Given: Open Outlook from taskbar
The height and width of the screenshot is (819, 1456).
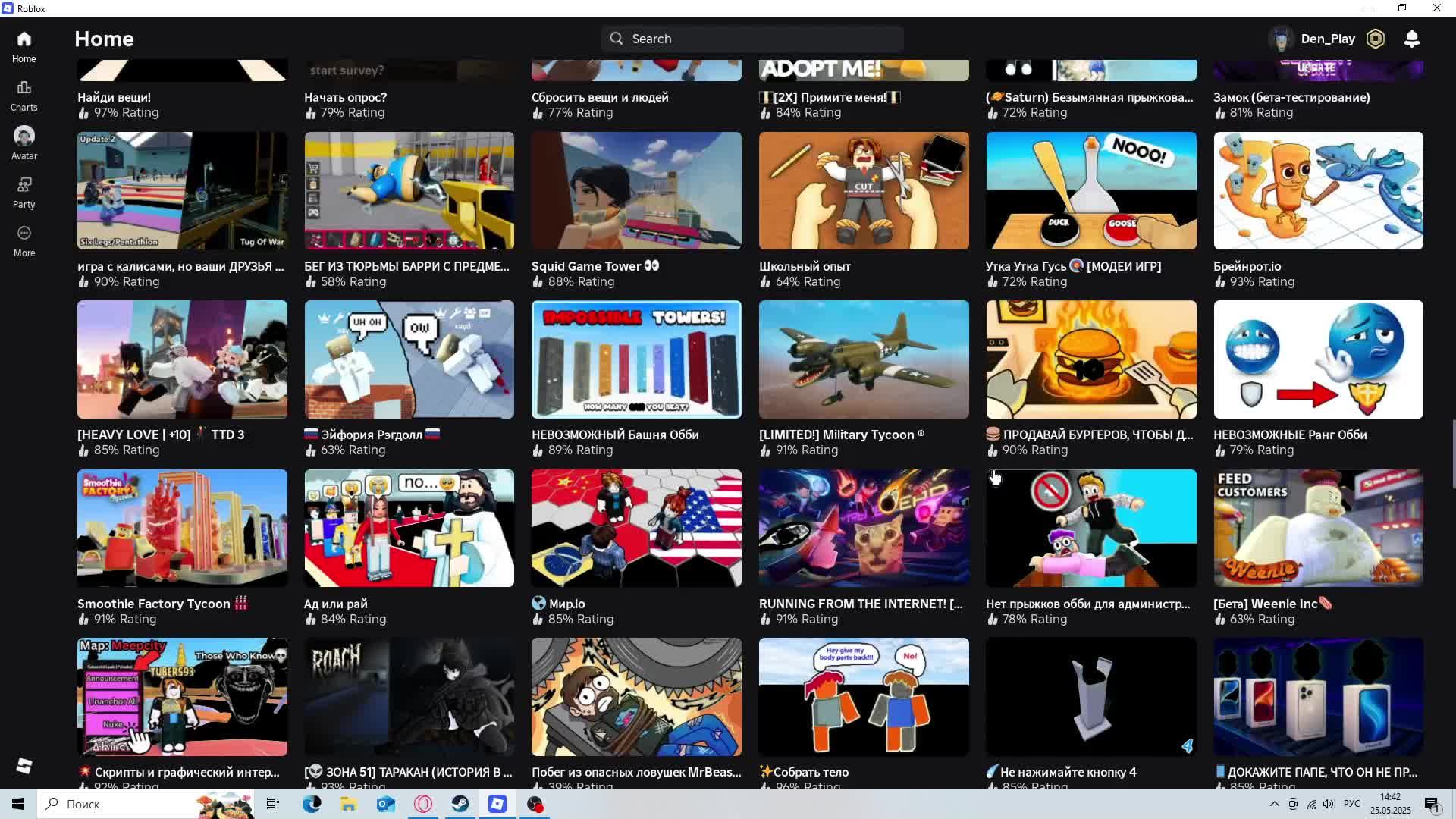Looking at the screenshot, I should pos(386,804).
